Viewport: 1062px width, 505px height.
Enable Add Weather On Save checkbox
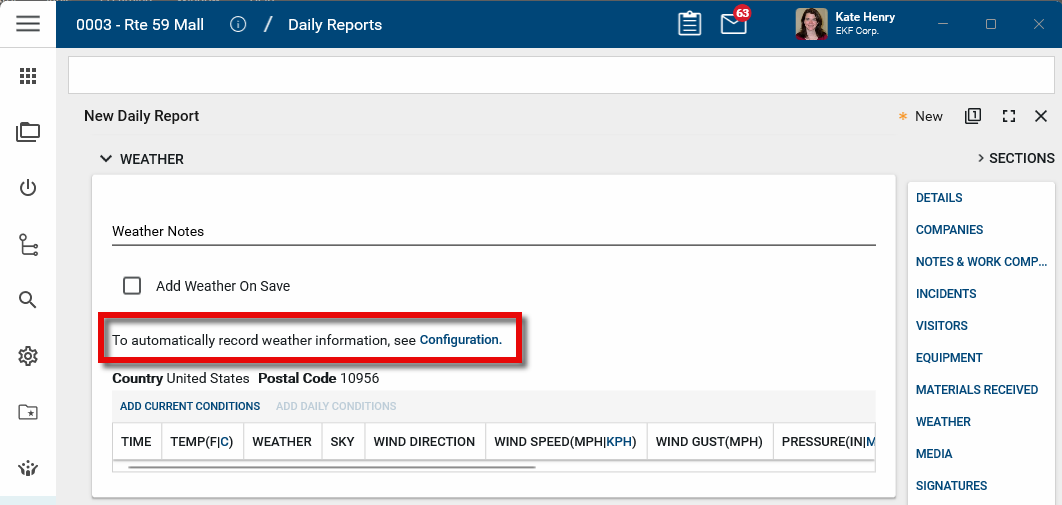tap(132, 286)
